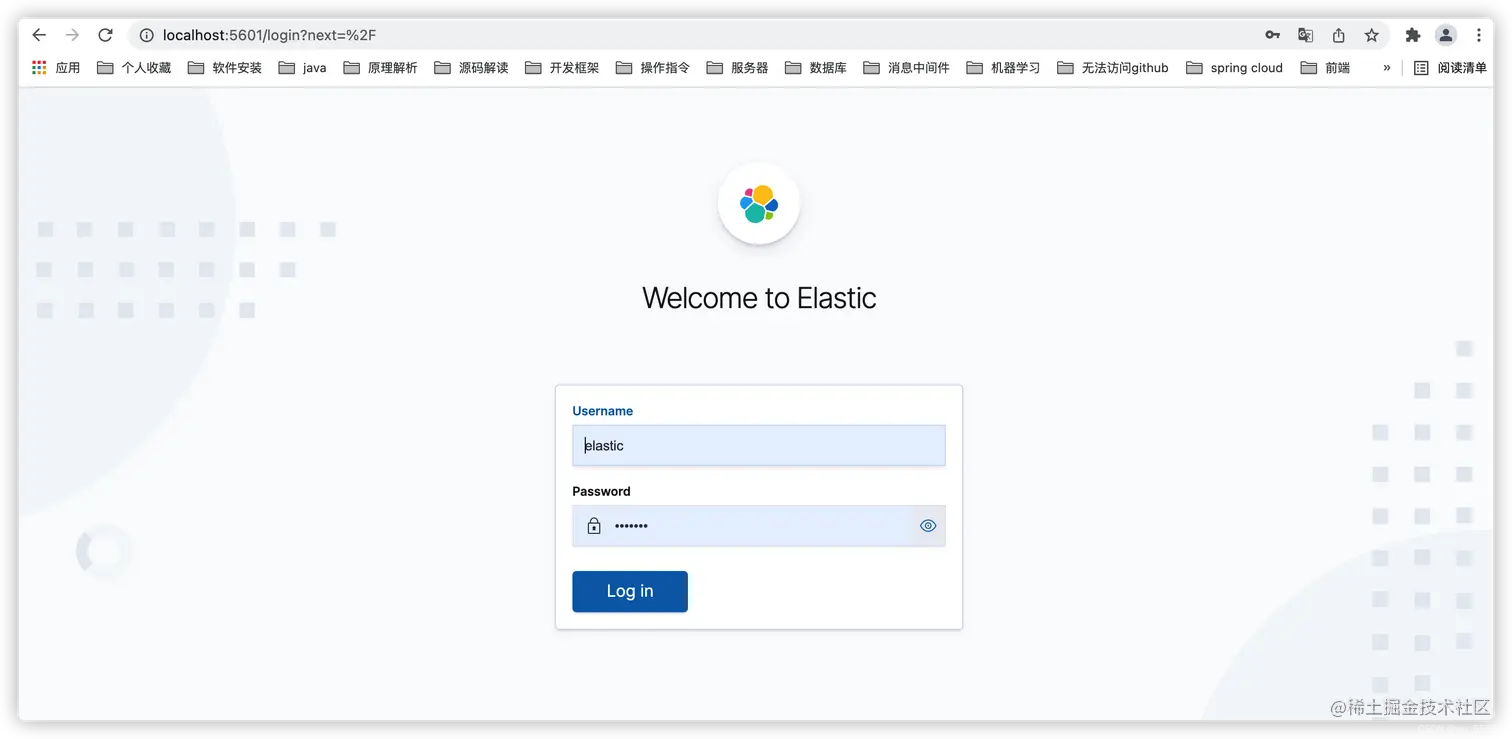Open the 无法访问github bookmark folder
The image size is (1512, 739).
click(x=1113, y=68)
